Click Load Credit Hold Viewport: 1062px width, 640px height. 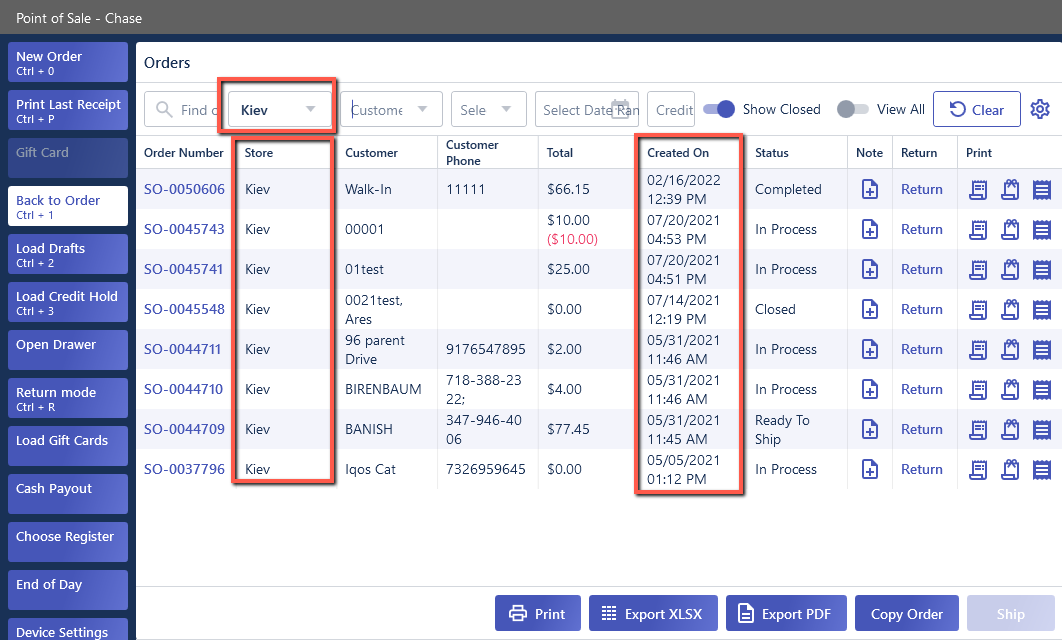[68, 302]
